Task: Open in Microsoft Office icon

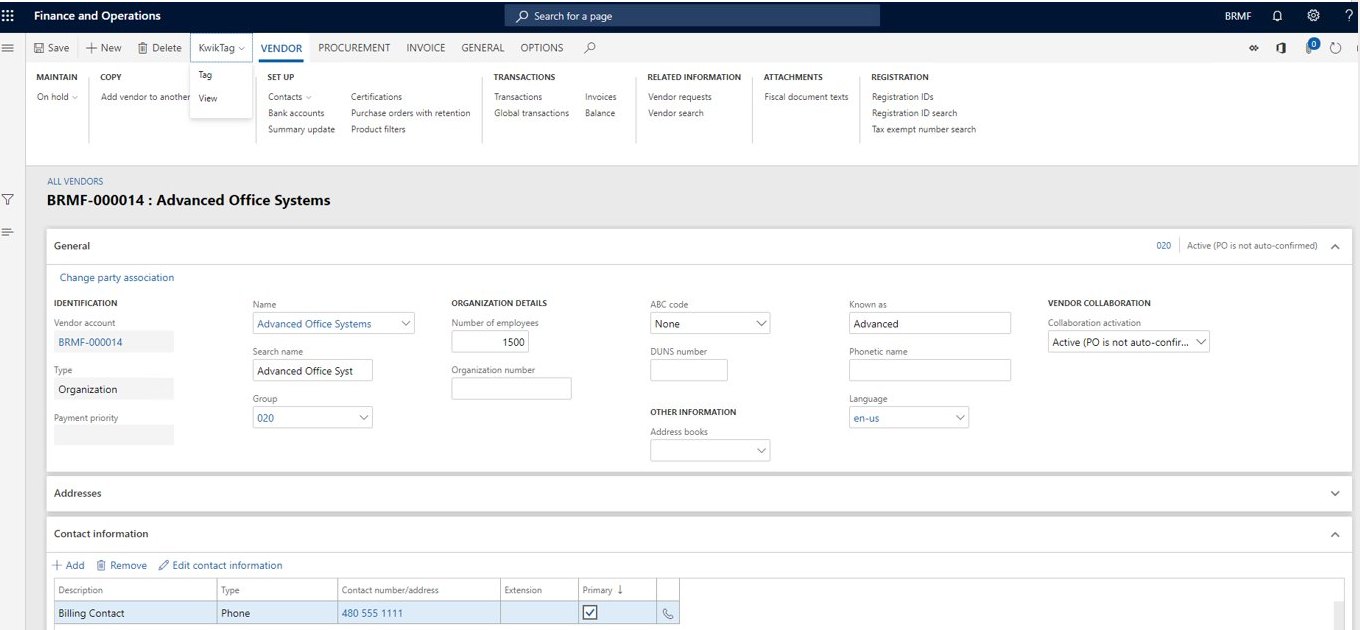Action: point(1281,48)
